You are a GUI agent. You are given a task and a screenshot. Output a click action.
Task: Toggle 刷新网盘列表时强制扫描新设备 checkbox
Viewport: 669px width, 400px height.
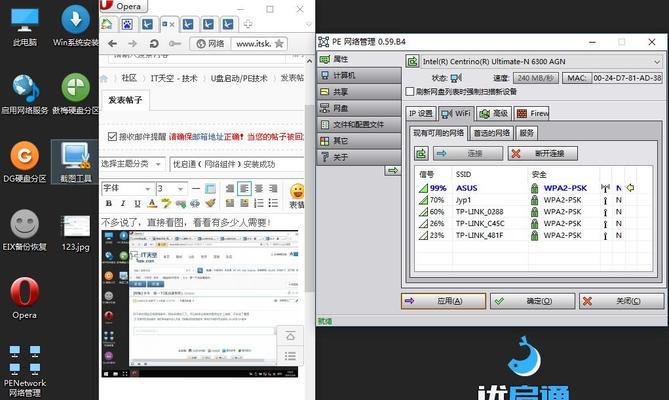[410, 91]
